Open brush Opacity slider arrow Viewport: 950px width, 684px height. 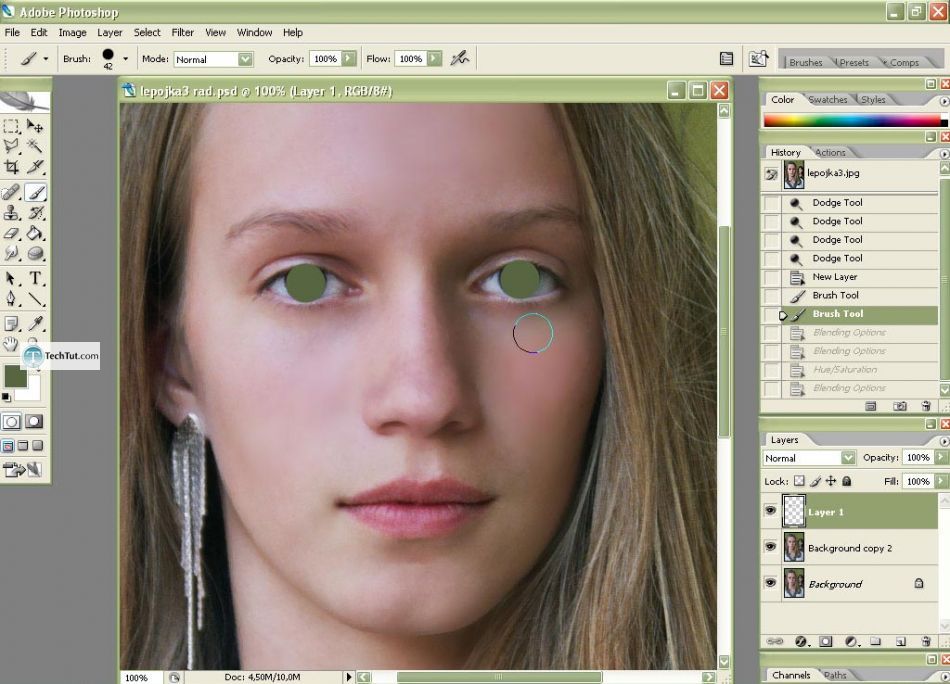[348, 59]
